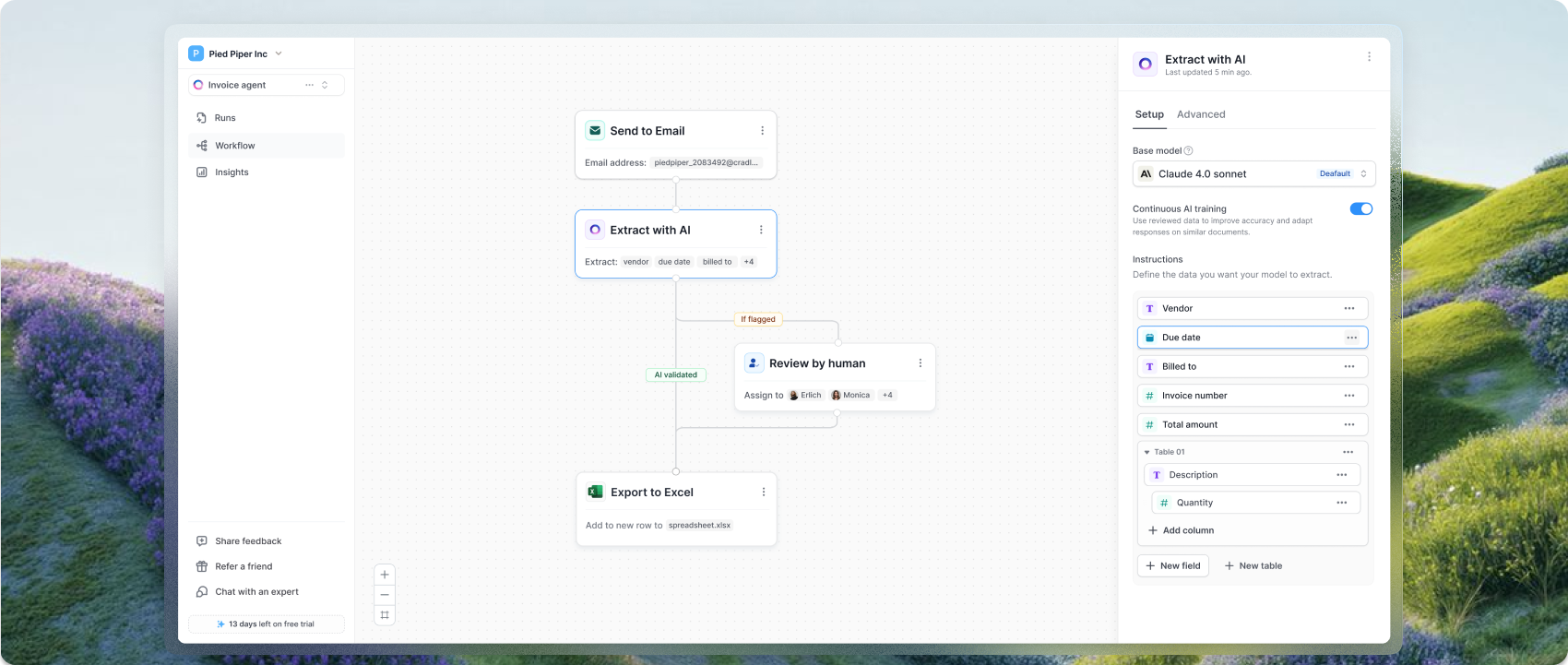
Task: Open Insights in the sidebar
Action: [267, 172]
